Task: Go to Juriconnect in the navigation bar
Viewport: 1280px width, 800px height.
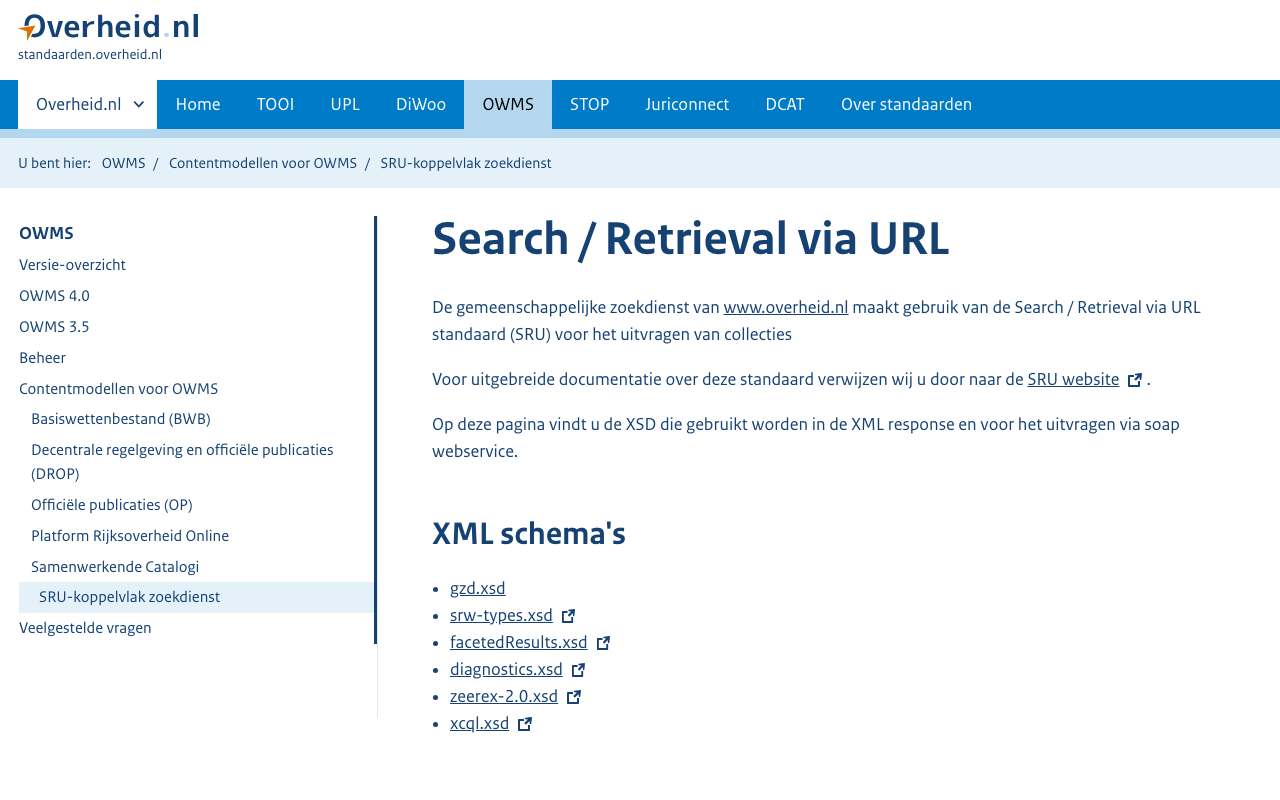Action: pyautogui.click(x=687, y=105)
